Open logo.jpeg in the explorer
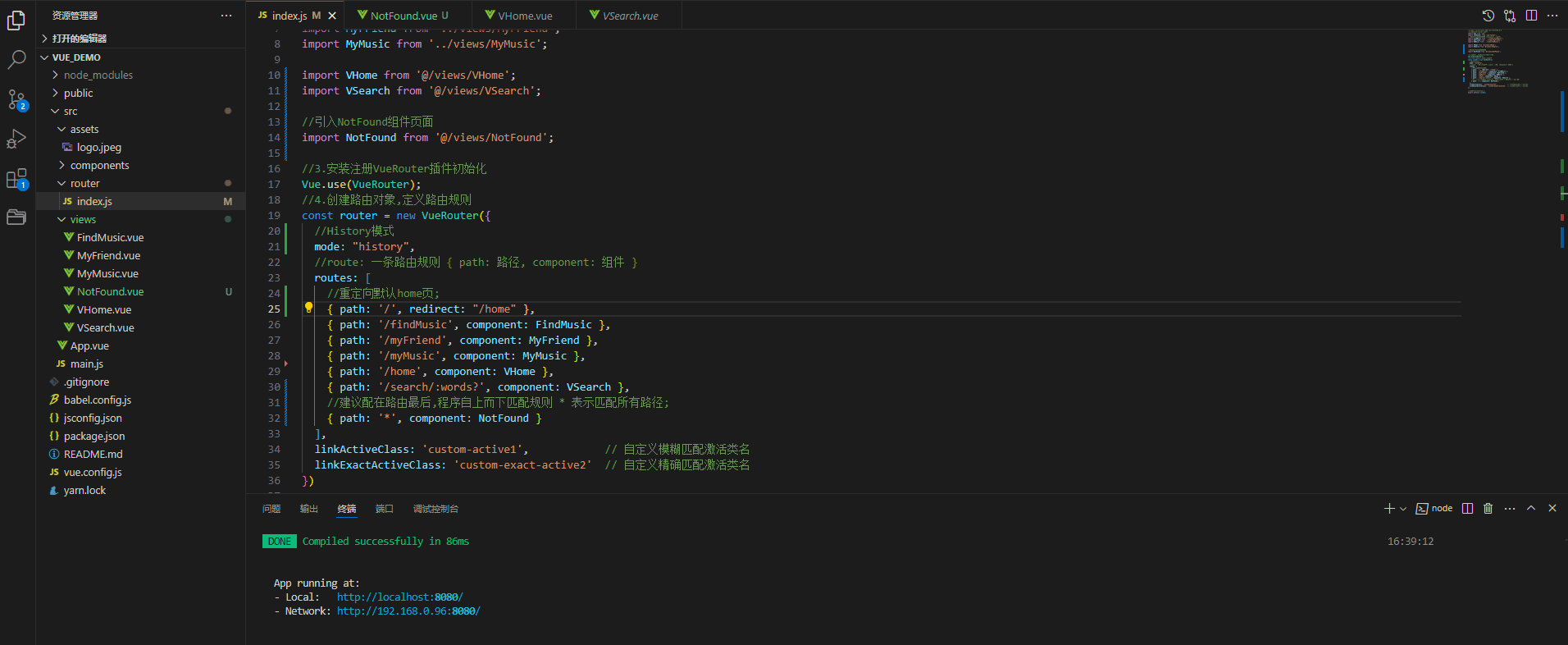Viewport: 1568px width, 645px height. tap(140, 147)
